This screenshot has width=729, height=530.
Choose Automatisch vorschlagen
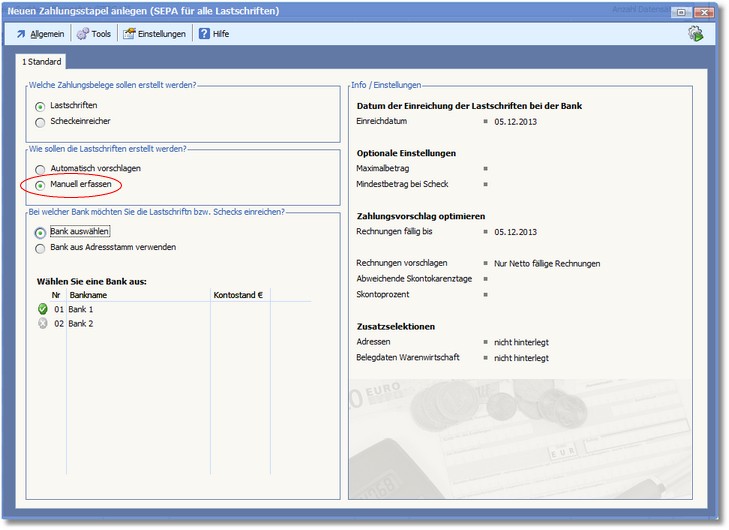[40, 169]
